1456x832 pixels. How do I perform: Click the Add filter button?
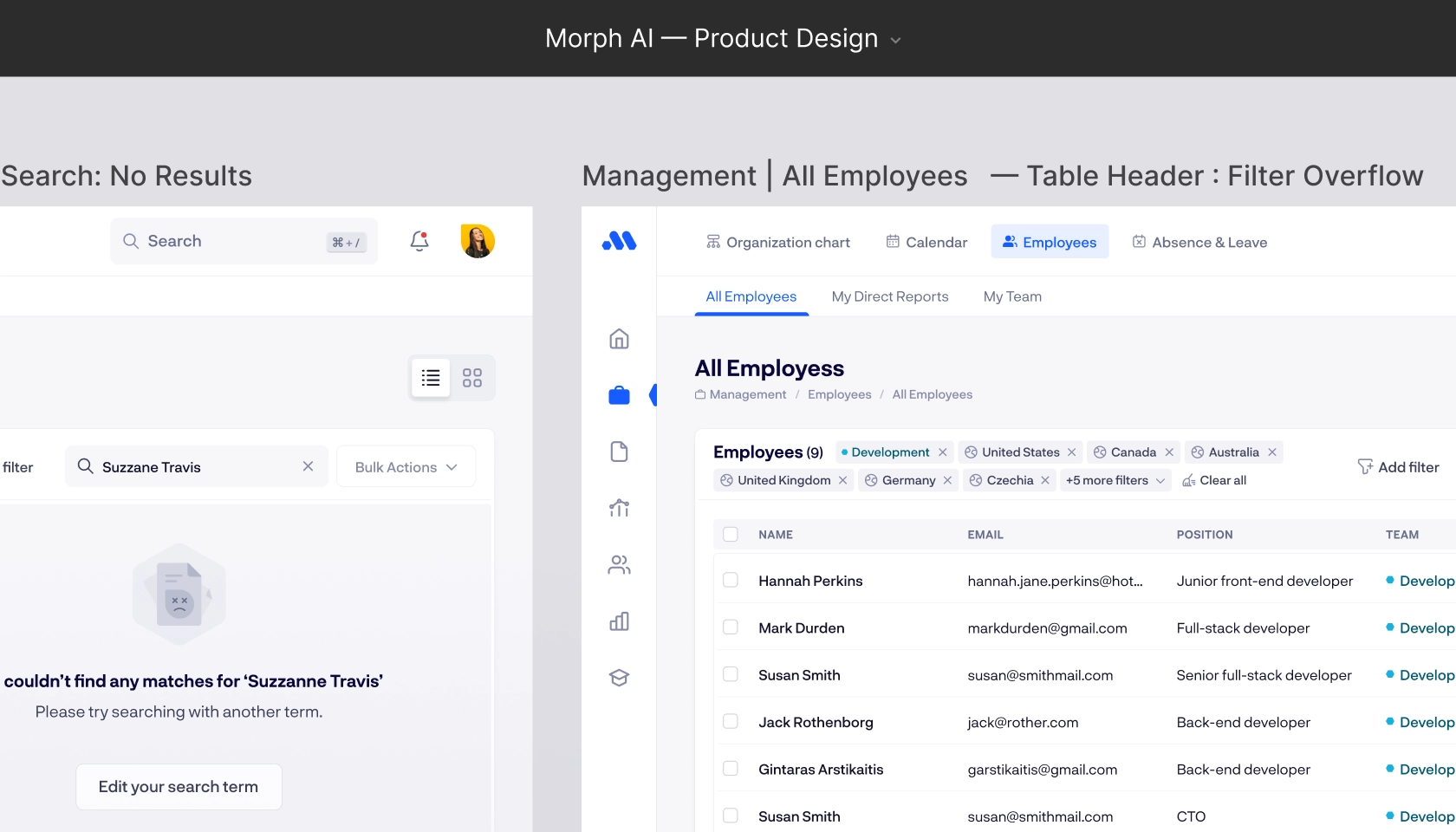point(1398,467)
